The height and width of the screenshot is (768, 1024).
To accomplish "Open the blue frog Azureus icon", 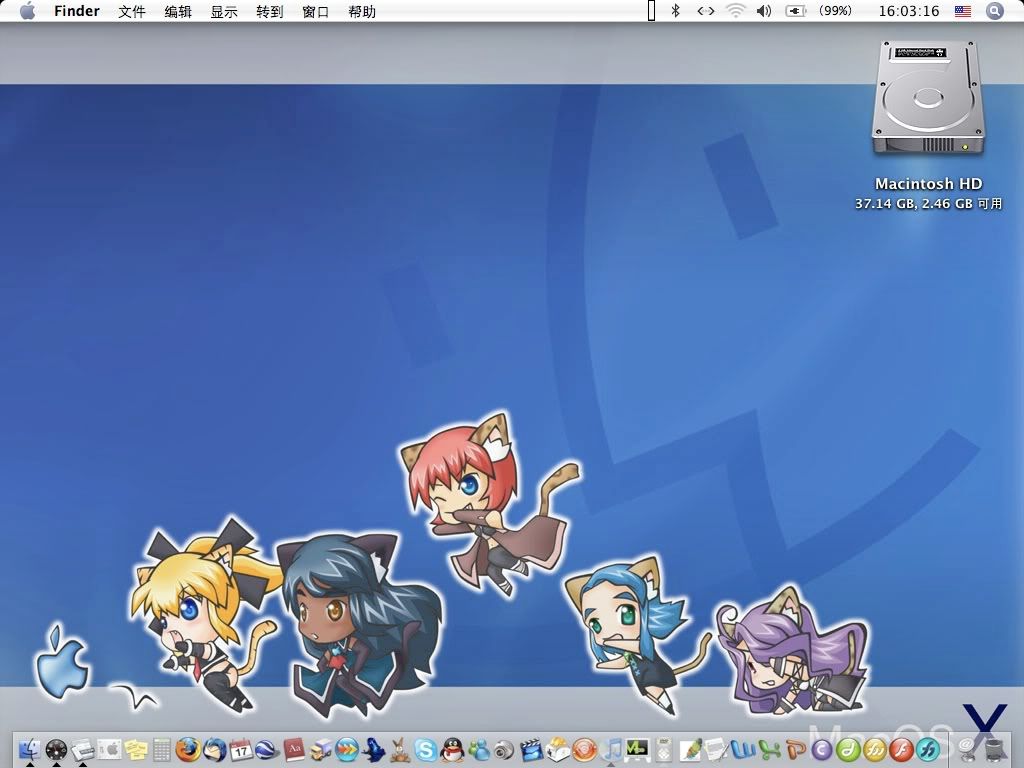I will (373, 749).
